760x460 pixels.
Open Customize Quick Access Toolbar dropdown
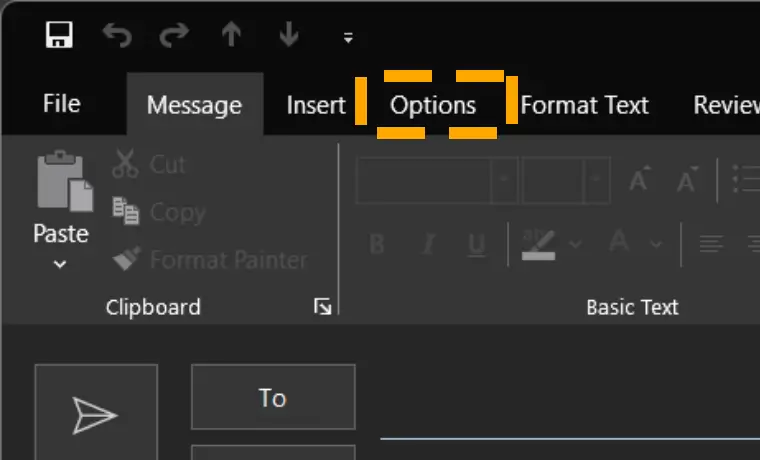point(348,38)
